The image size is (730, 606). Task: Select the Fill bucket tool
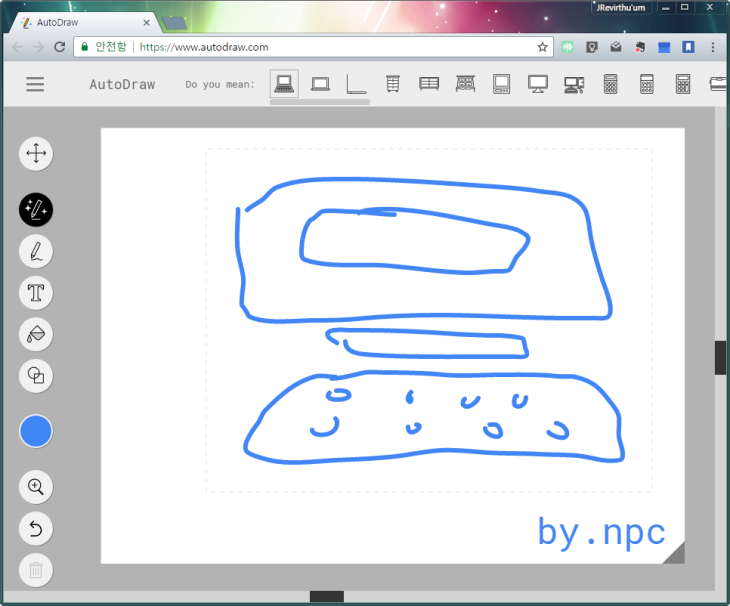[x=36, y=334]
